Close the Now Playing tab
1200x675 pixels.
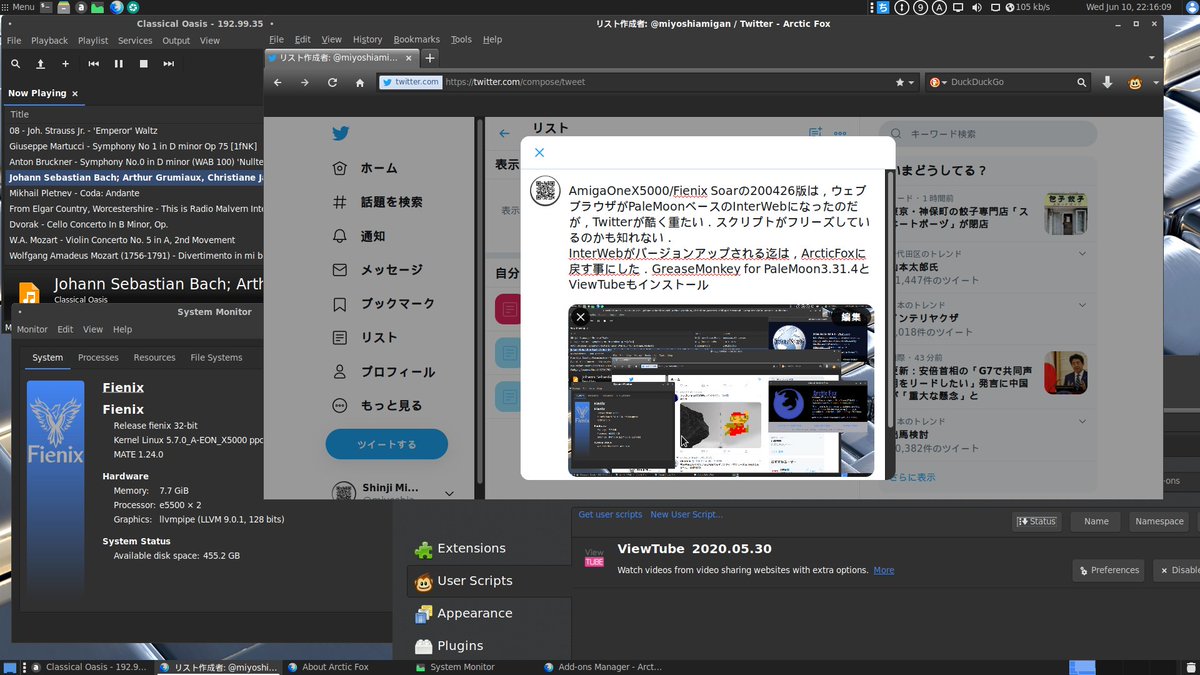click(75, 93)
